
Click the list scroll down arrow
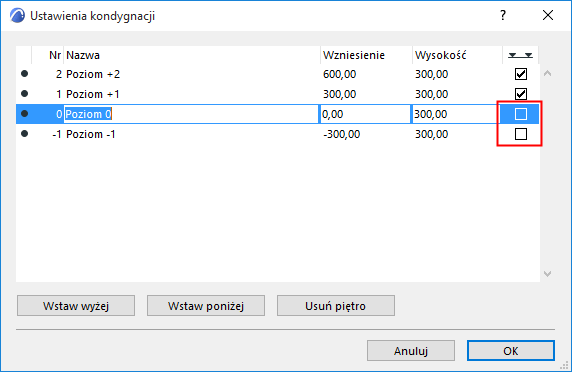pyautogui.click(x=547, y=274)
